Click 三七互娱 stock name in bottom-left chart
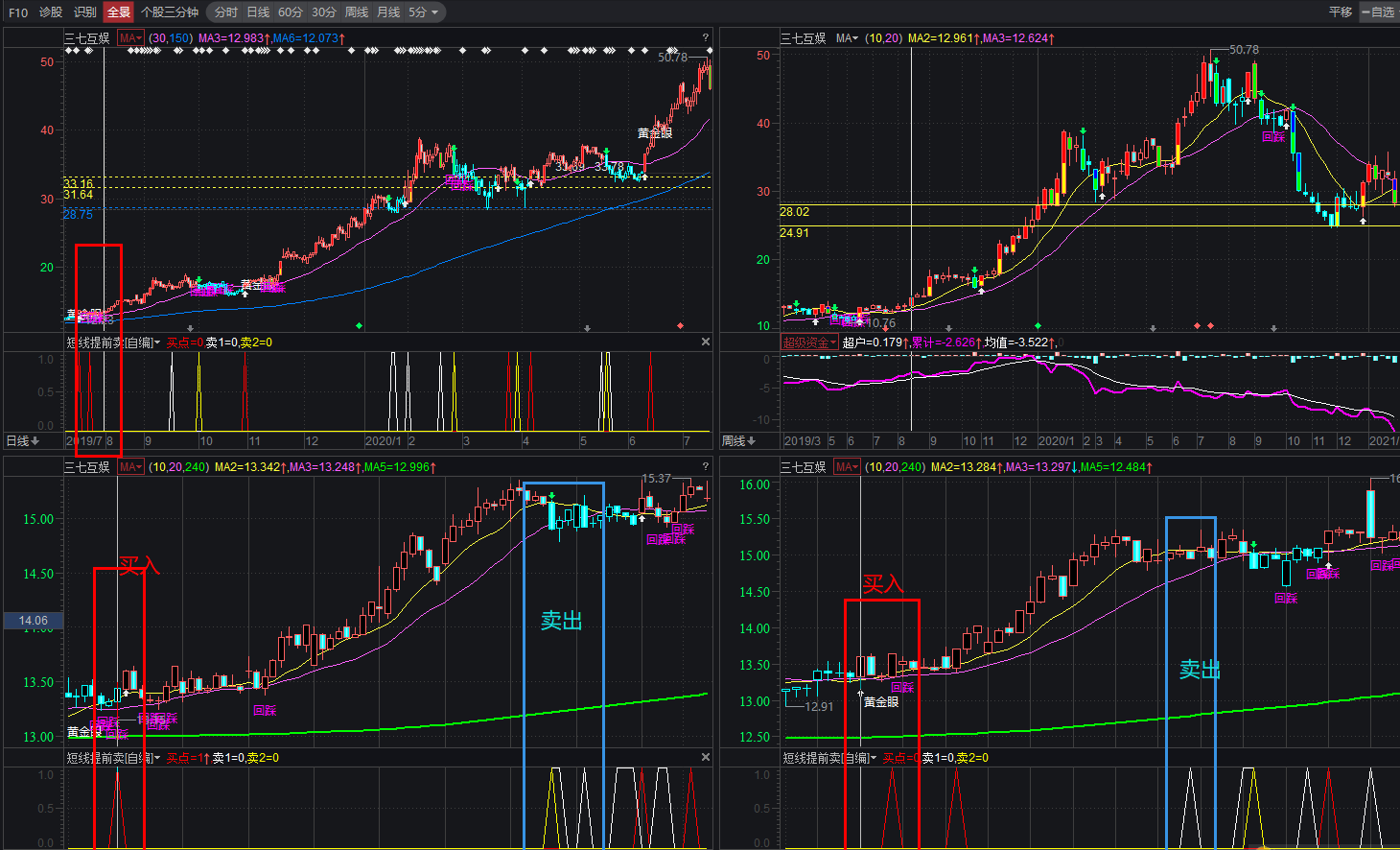 point(87,467)
